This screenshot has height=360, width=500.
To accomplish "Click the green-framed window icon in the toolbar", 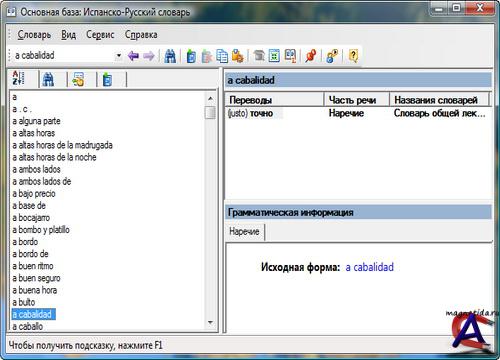I will (274, 56).
